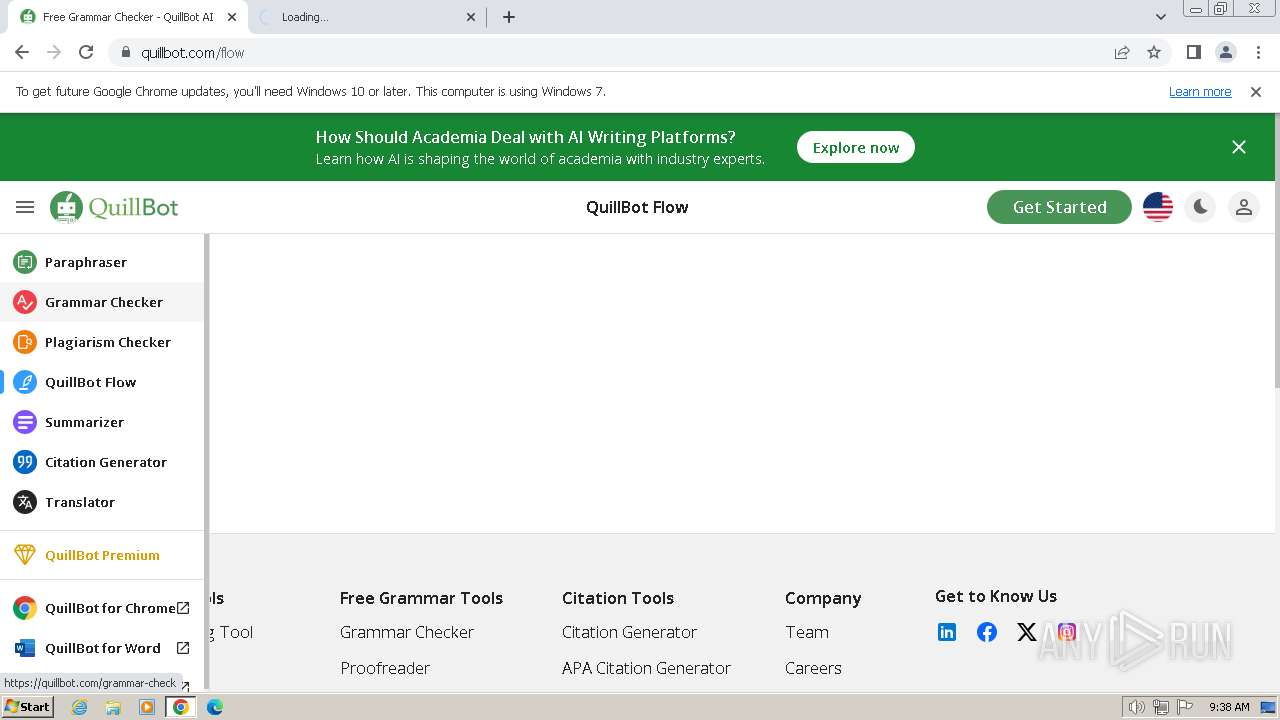Open the US flag language dropdown
The height and width of the screenshot is (720, 1280).
coord(1158,207)
